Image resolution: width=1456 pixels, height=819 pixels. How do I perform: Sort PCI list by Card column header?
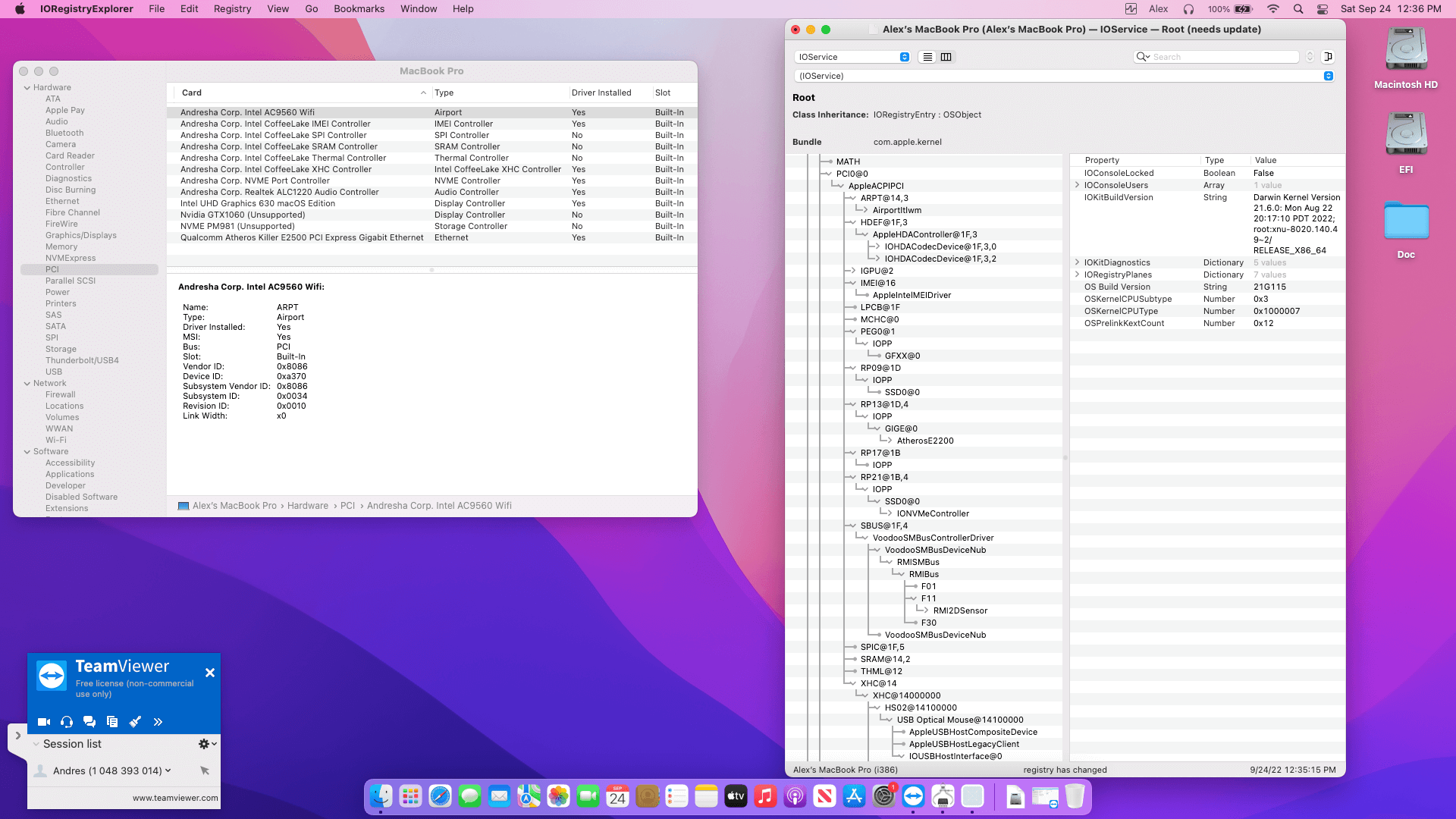click(x=192, y=93)
